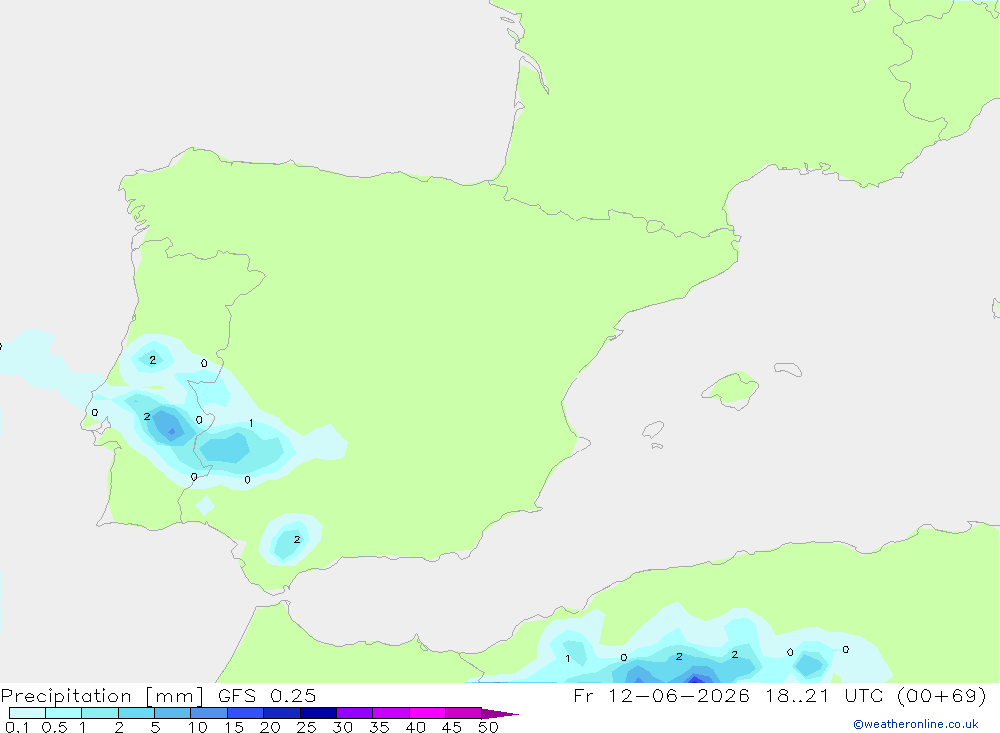Screen dimensions: 1000x733
Task: Click the 40–45 mm magenta legend swatch
Action: (x=427, y=713)
